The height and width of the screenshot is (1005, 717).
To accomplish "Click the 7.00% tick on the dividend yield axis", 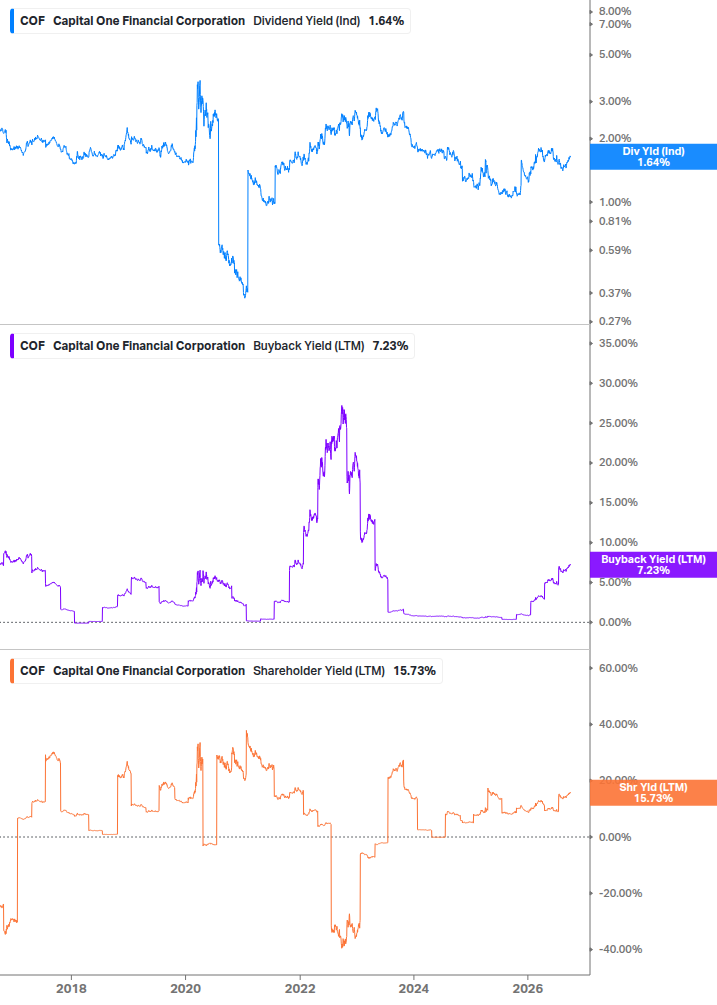I will pos(614,24).
